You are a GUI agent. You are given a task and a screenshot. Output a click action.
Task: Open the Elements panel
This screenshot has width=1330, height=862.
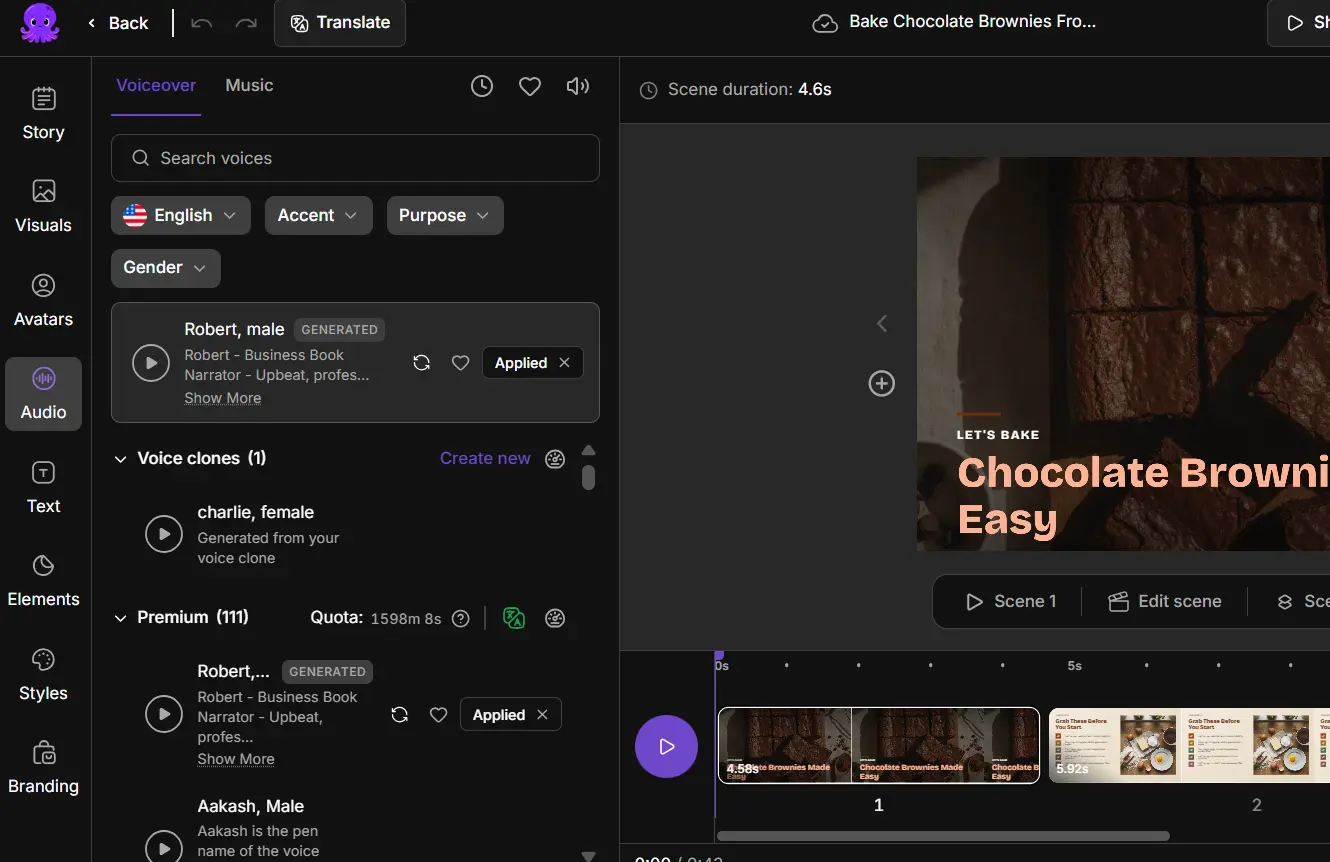click(43, 581)
